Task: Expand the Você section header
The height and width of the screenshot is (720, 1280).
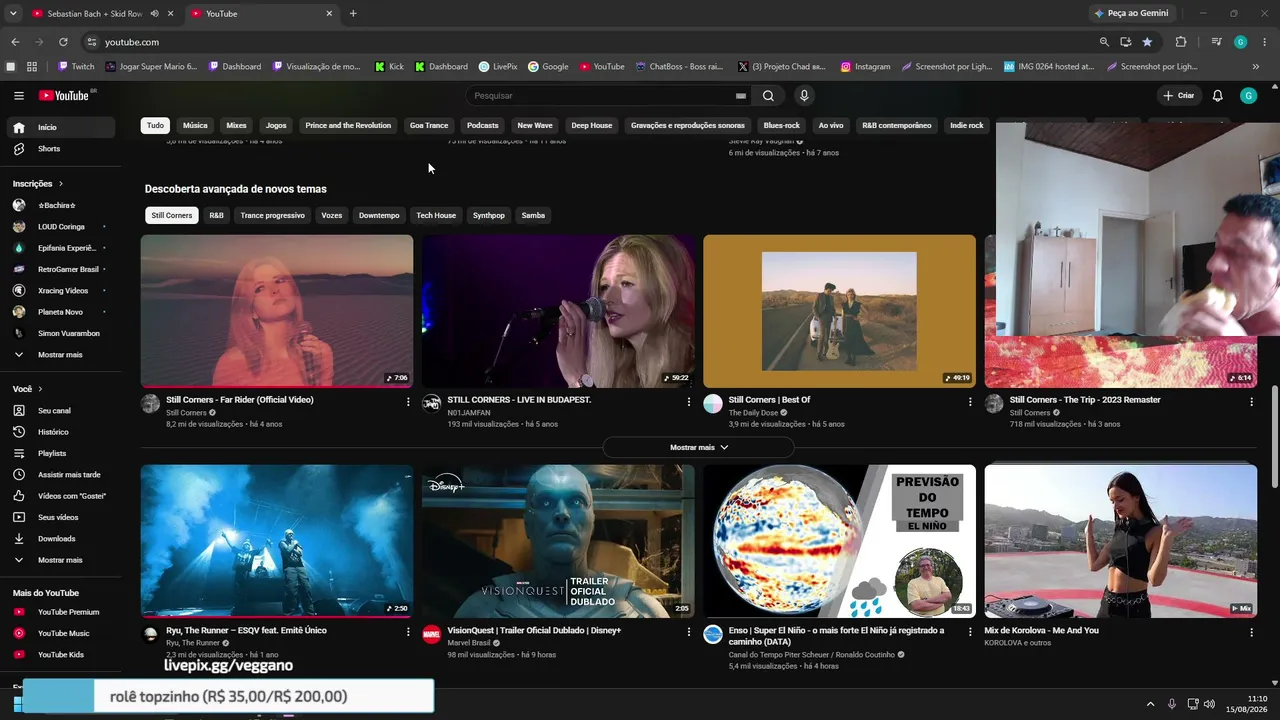Action: pyautogui.click(x=28, y=389)
